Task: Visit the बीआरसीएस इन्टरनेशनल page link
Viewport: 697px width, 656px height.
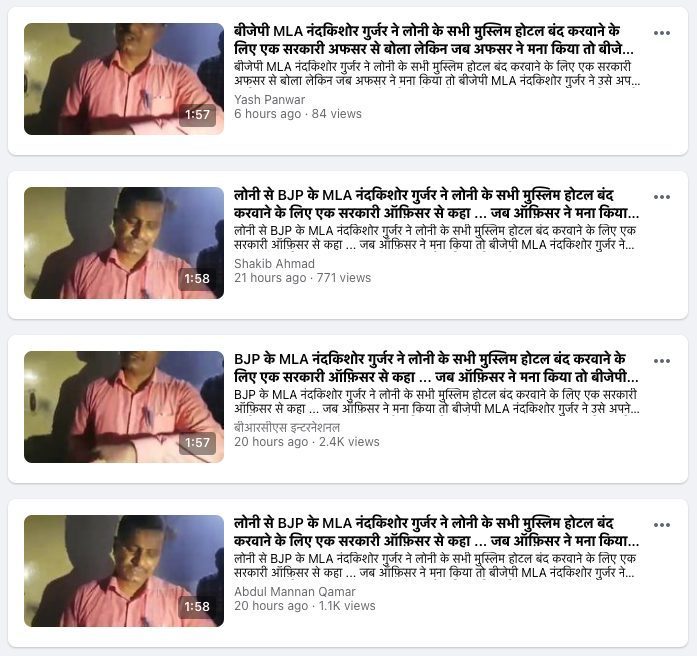Action: point(287,428)
